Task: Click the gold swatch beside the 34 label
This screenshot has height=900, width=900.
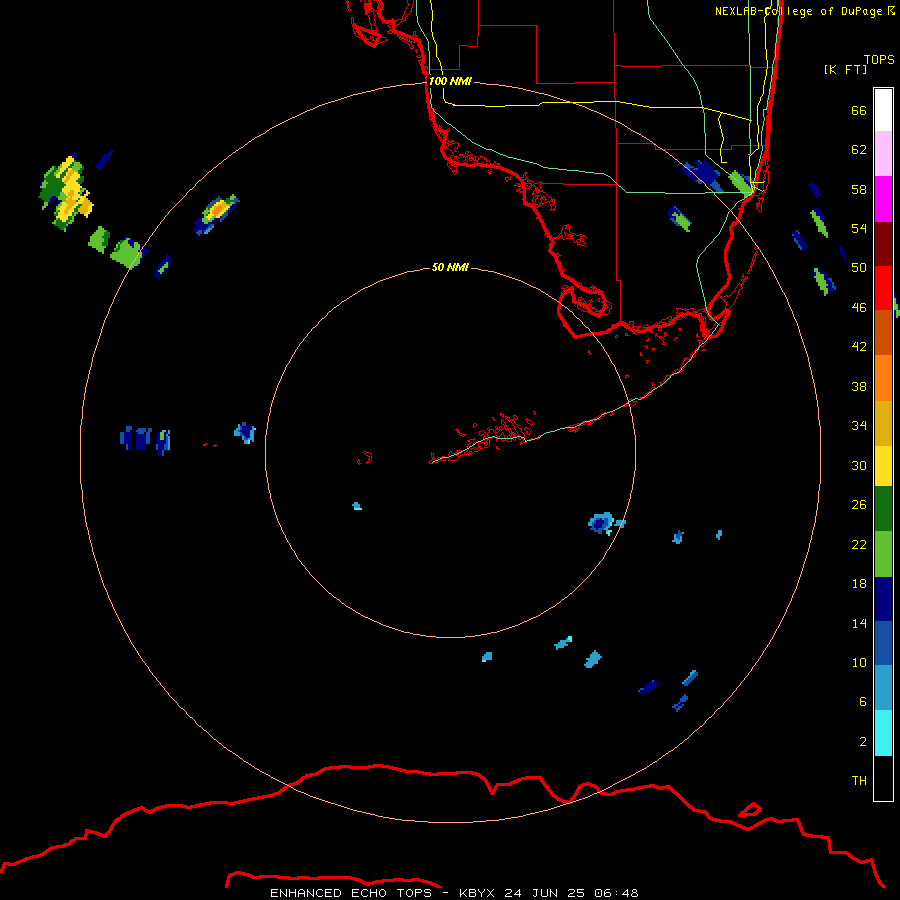Action: click(x=883, y=423)
